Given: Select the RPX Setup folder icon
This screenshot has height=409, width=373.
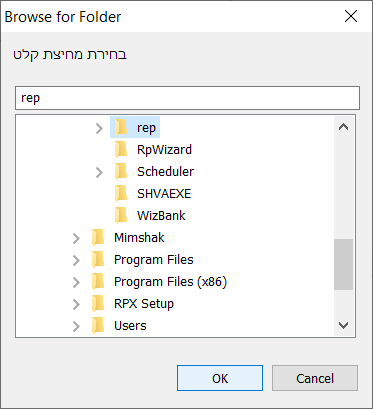Looking at the screenshot, I should click(98, 303).
